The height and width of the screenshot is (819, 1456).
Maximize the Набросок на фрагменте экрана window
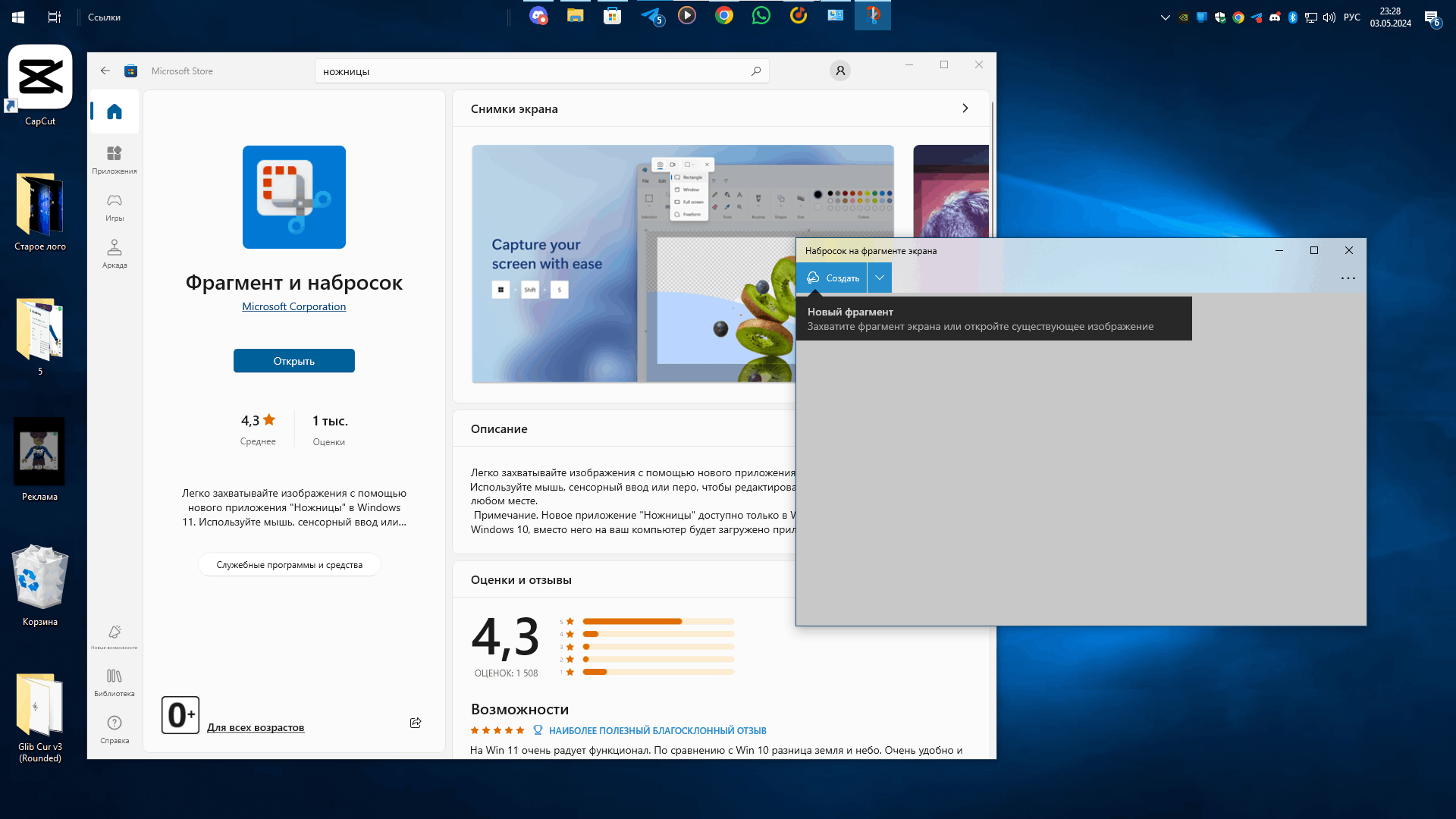(x=1314, y=250)
